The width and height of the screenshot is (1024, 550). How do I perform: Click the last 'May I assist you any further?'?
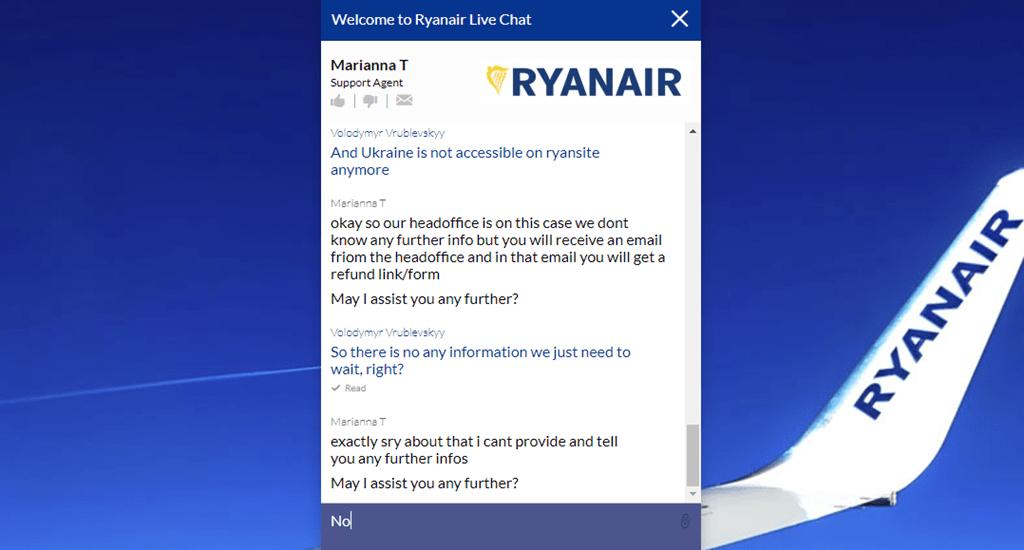point(424,483)
